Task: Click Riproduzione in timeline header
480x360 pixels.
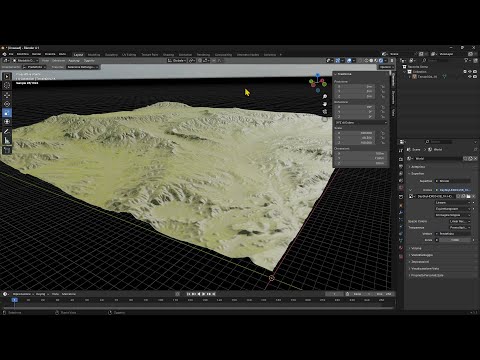Action: (23, 294)
